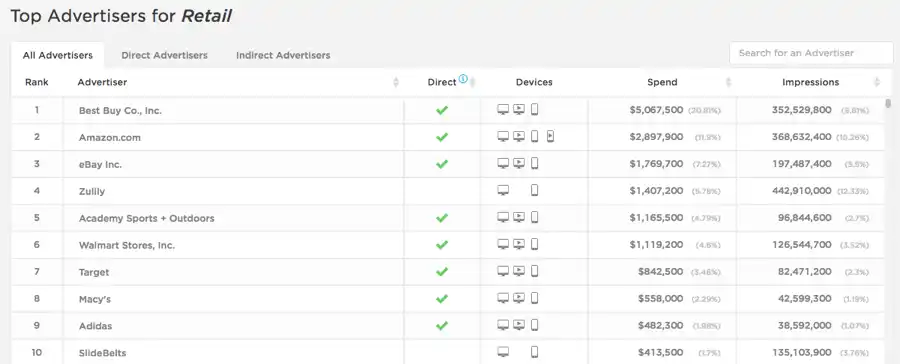Click video icon for Academy Sports + Outdoors

[519, 218]
